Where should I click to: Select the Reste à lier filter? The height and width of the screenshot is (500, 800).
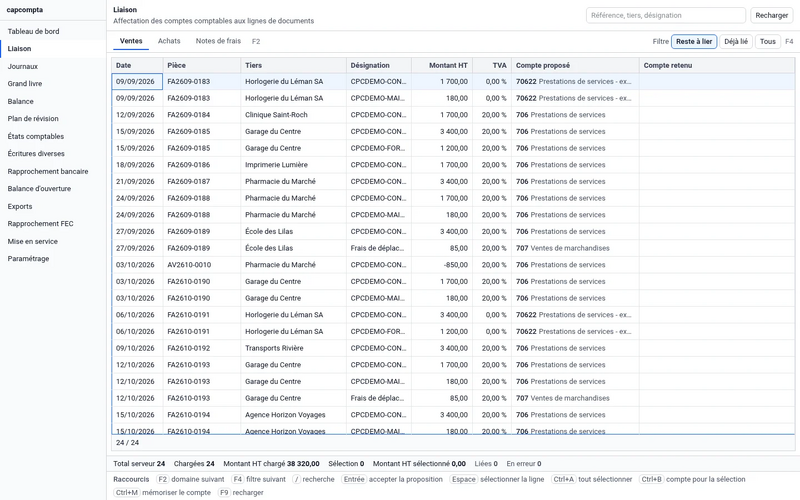point(694,41)
